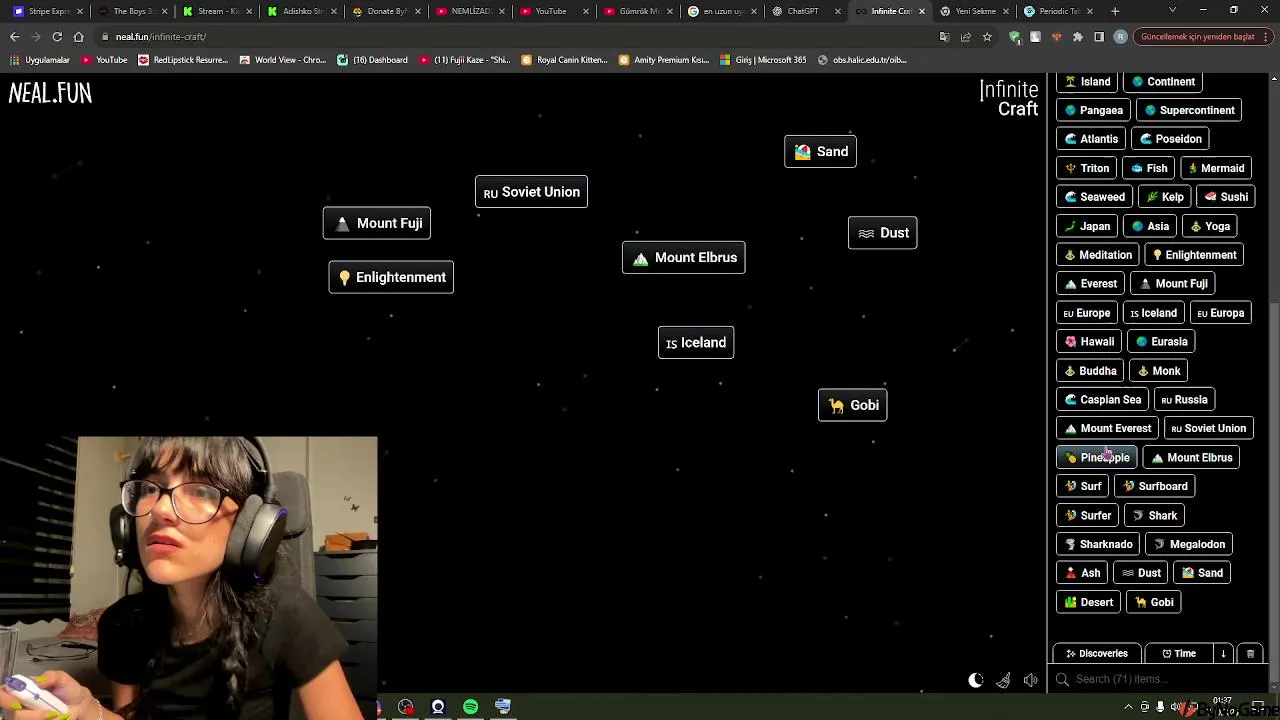The width and height of the screenshot is (1280, 720).
Task: Switch to the YouTube browser tab
Action: 553,11
